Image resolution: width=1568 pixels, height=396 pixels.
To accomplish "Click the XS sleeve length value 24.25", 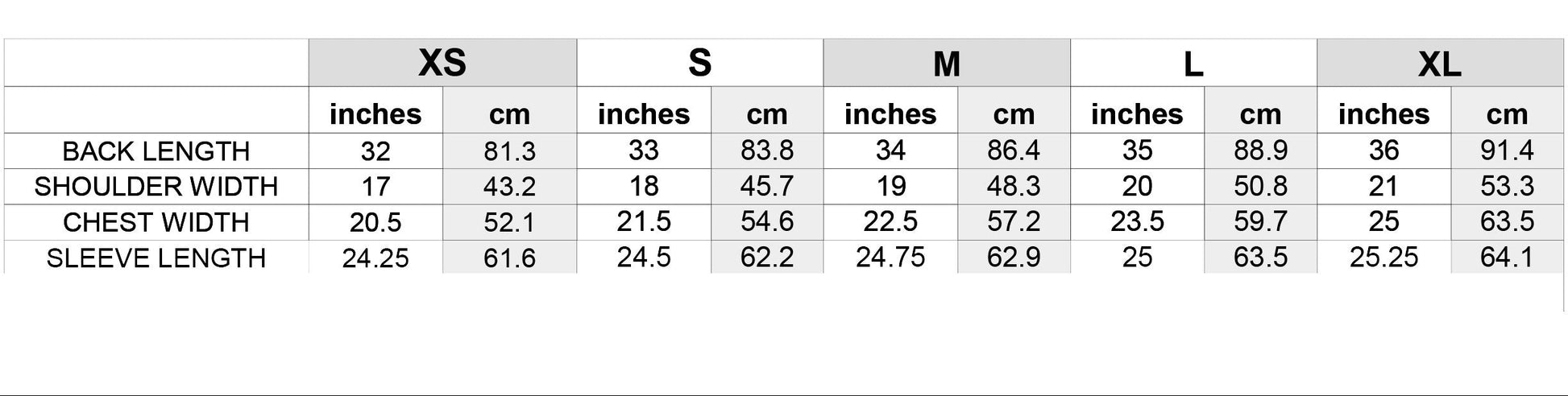I will coord(375,258).
